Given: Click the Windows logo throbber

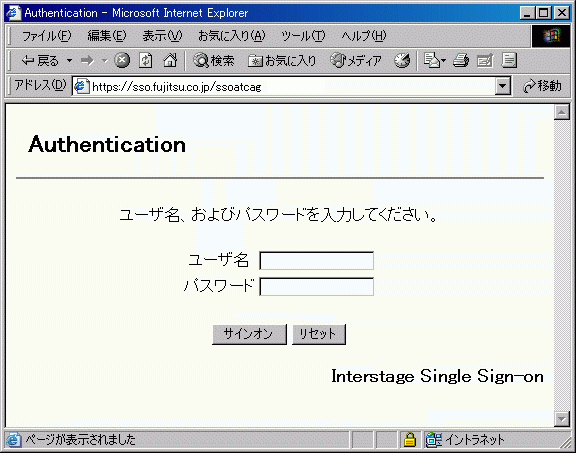Looking at the screenshot, I should (551, 36).
